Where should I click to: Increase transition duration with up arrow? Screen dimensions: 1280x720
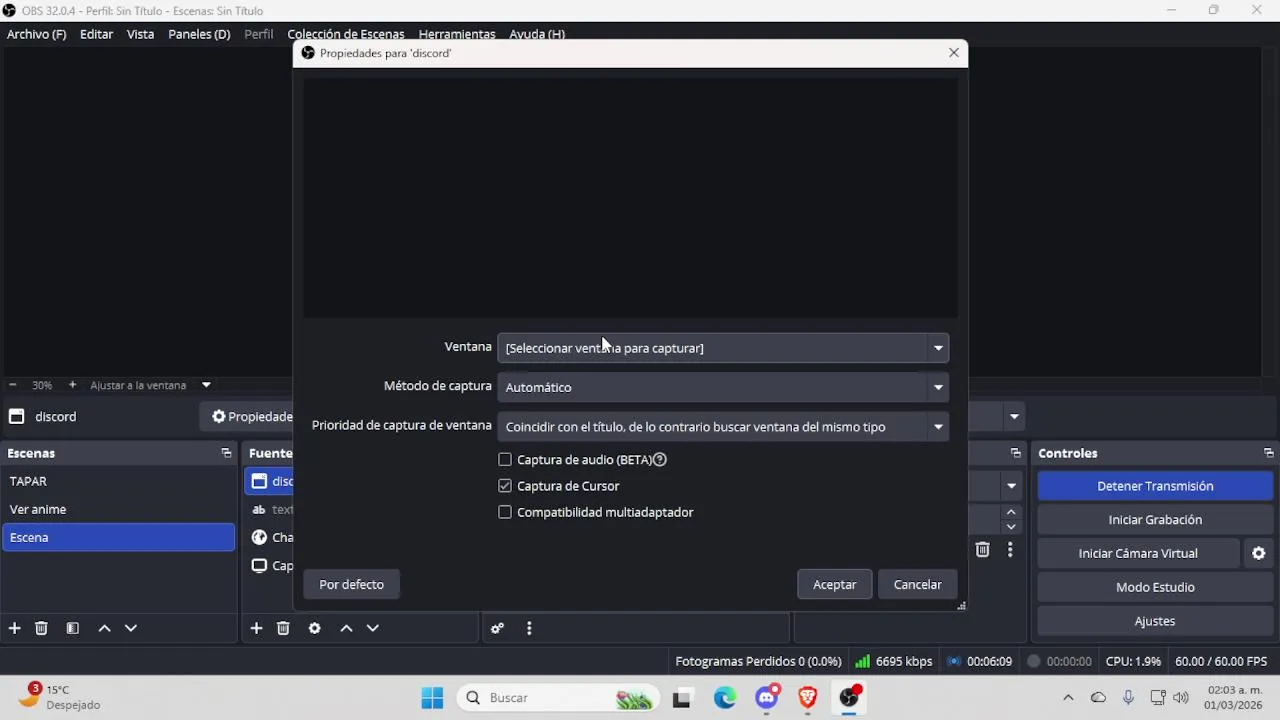1011,512
